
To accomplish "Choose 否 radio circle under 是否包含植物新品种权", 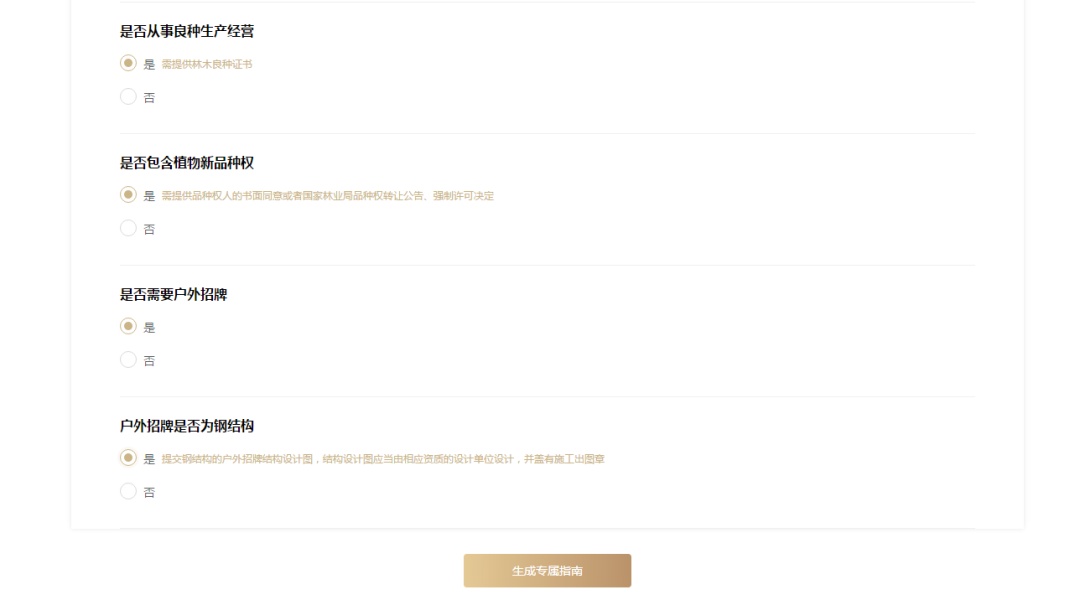I will pos(128,228).
